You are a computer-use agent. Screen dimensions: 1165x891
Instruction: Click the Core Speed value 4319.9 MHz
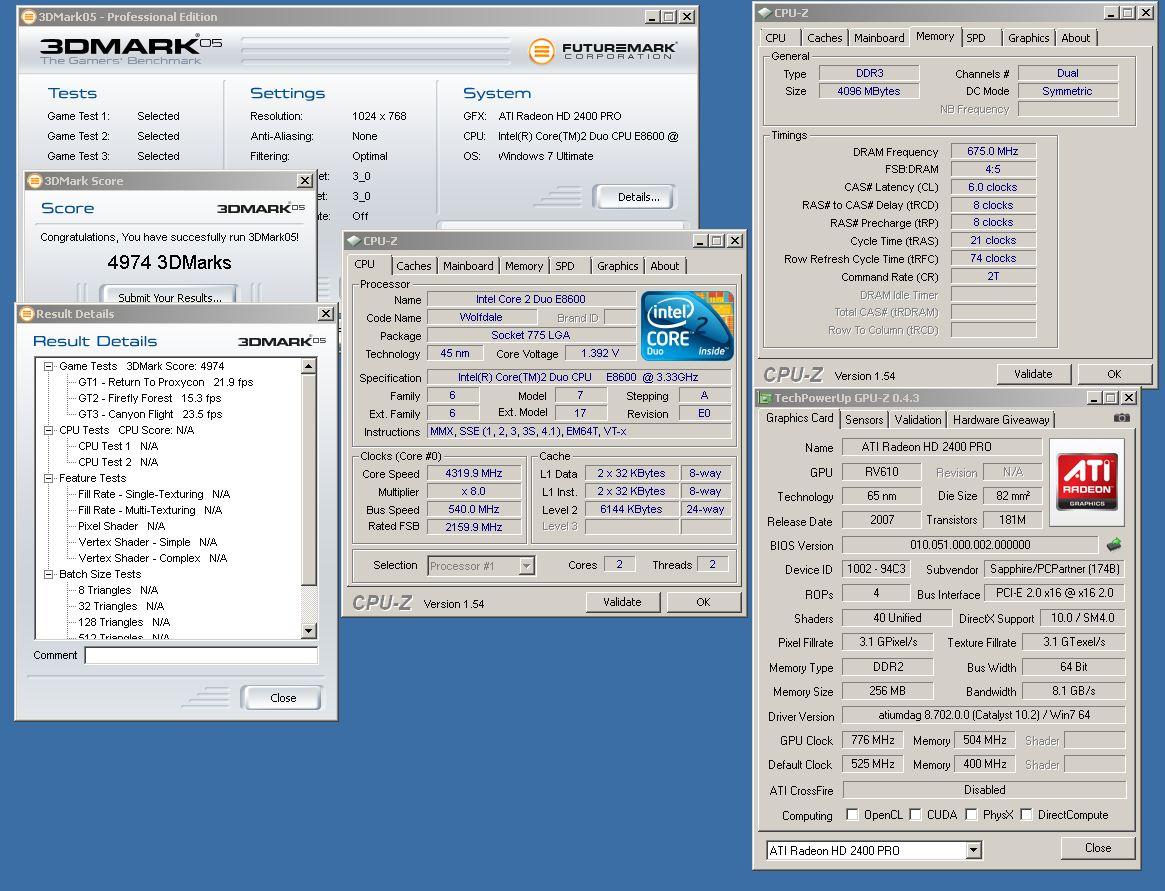point(474,473)
